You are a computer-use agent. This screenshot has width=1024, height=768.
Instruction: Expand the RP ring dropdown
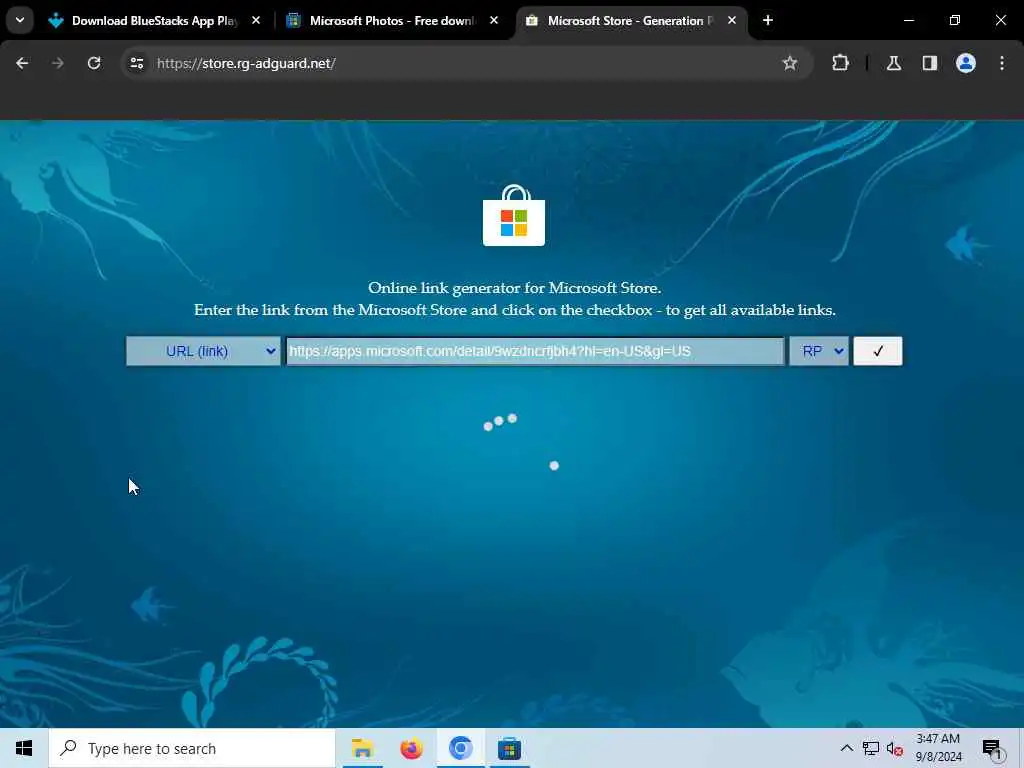click(819, 351)
